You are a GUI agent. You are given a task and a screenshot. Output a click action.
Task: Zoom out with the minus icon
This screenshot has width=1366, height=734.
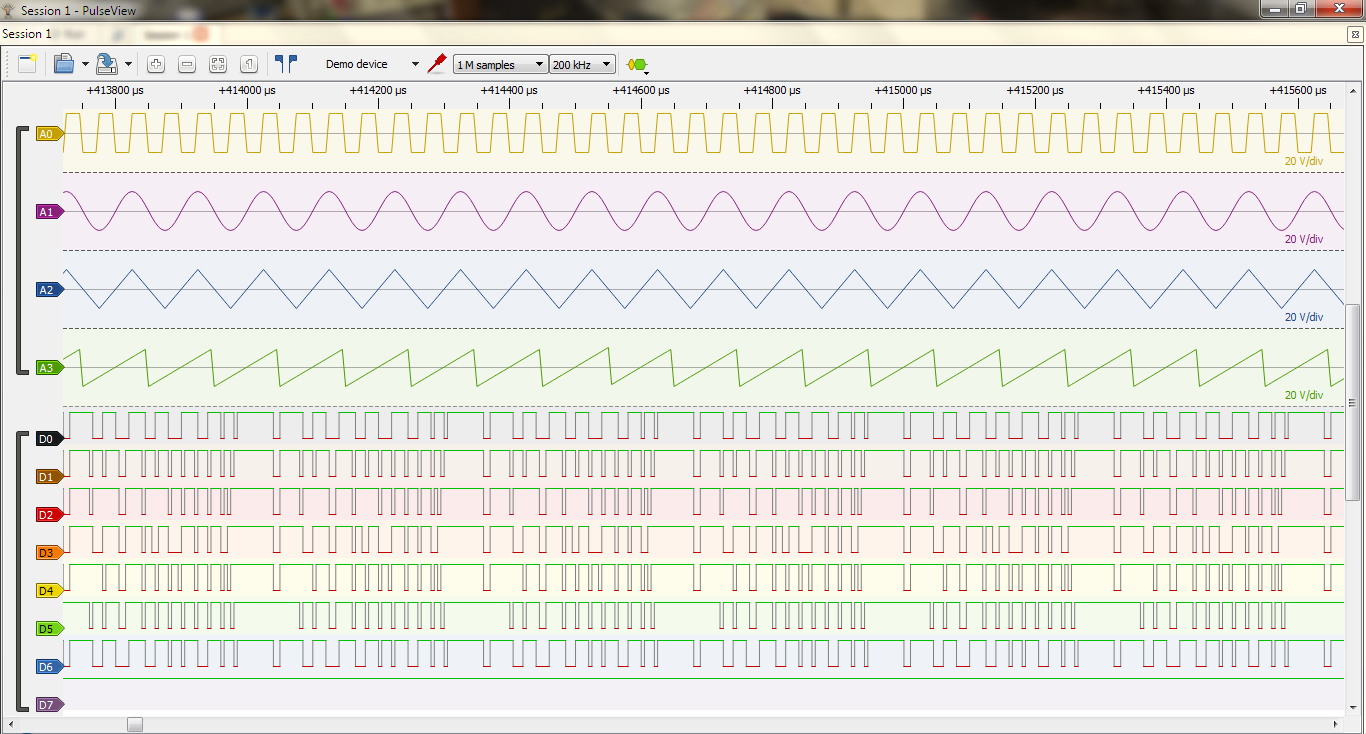186,64
